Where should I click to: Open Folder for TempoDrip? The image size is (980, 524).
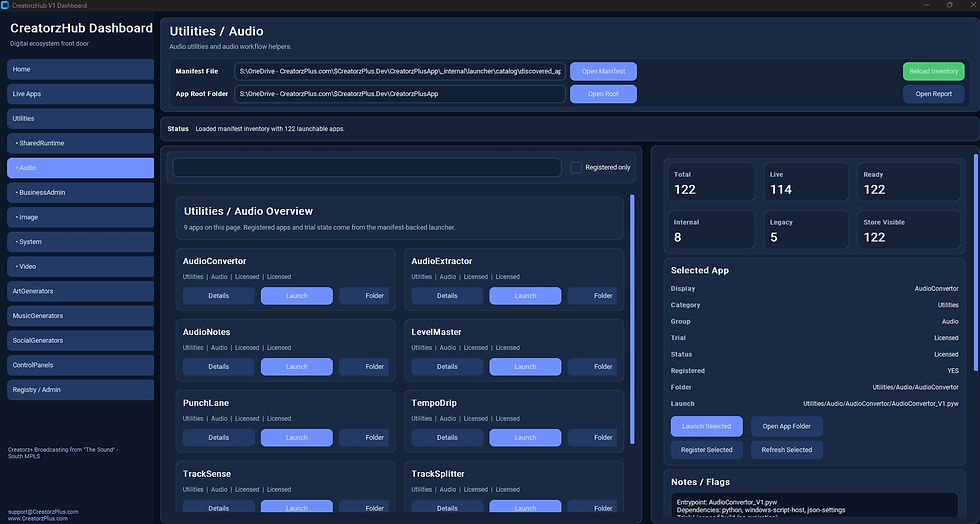click(x=594, y=438)
